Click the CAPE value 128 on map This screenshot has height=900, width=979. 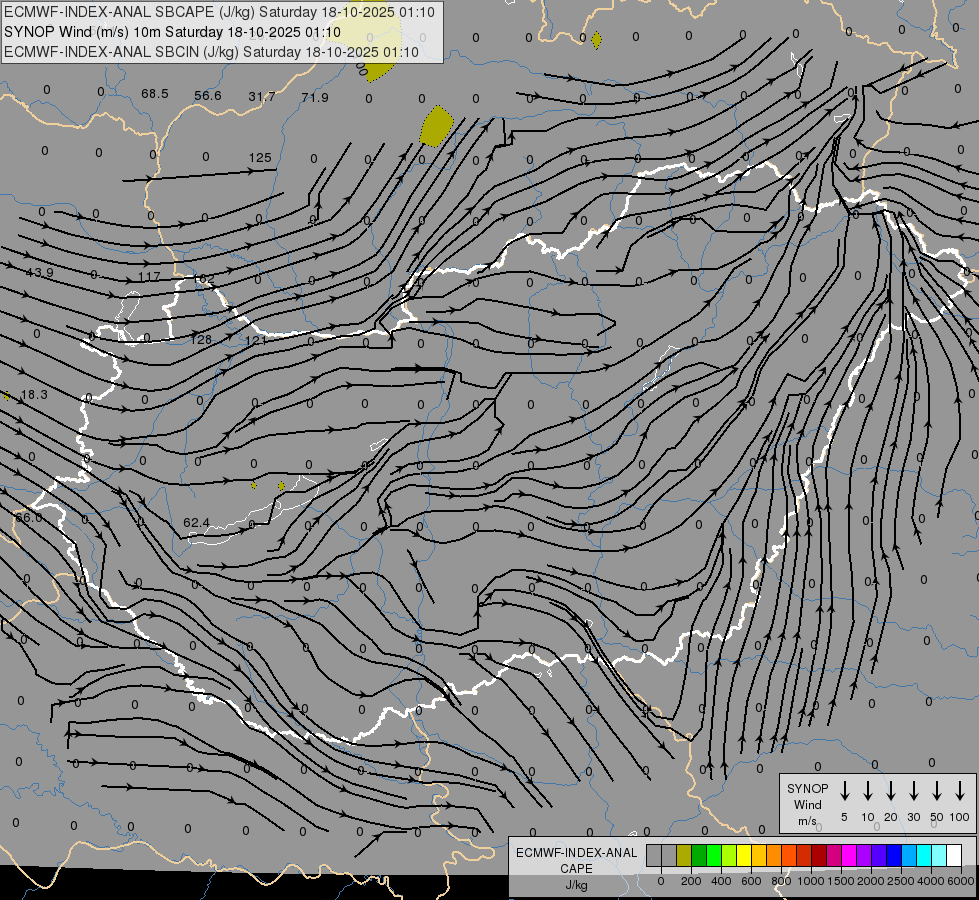tap(201, 339)
